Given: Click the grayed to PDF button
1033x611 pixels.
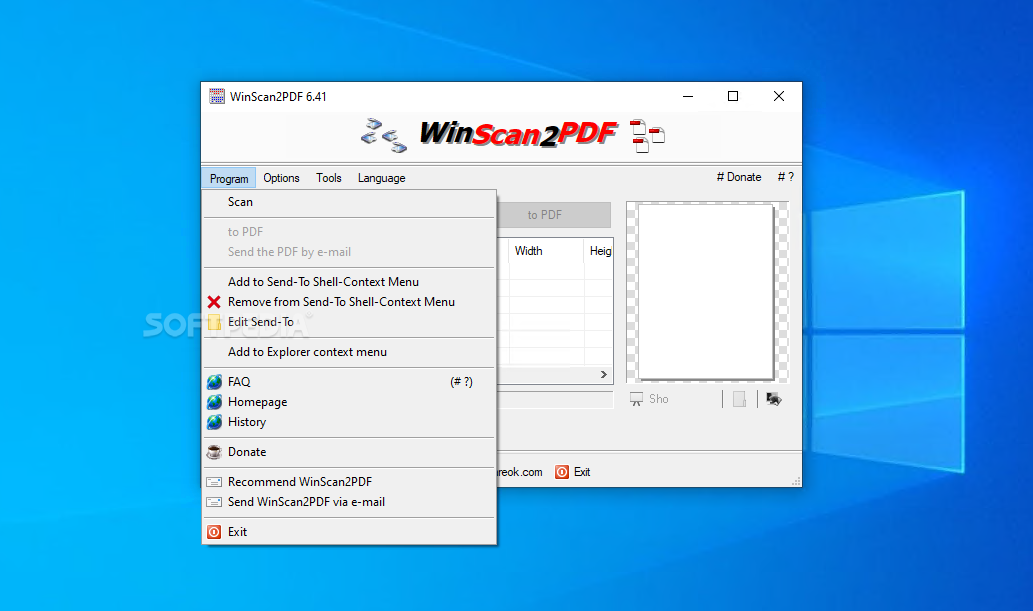Looking at the screenshot, I should (x=553, y=215).
